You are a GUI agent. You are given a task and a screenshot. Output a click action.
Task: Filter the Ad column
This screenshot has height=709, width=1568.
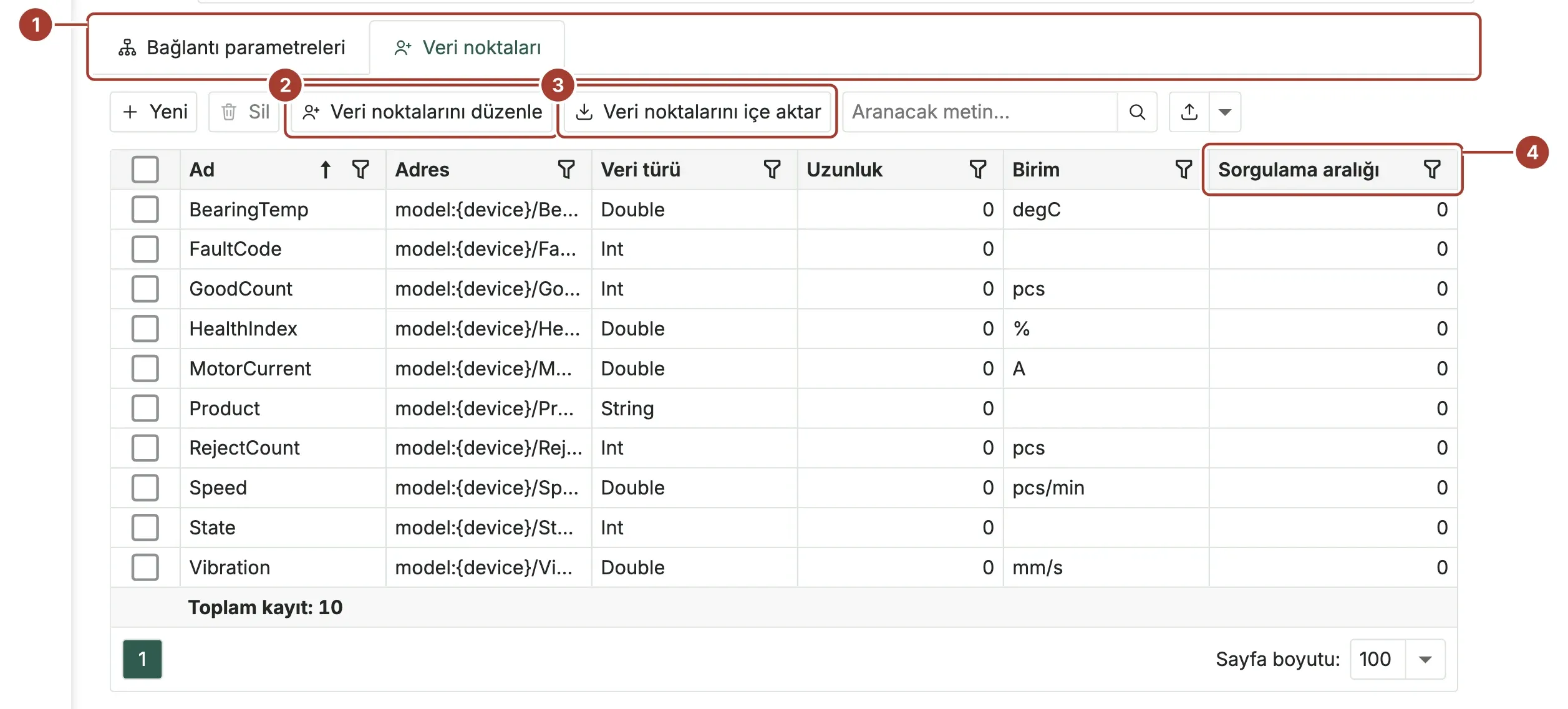pos(361,170)
